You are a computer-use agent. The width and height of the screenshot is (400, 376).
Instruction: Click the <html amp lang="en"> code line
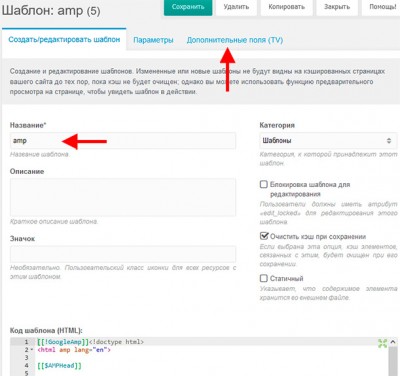coord(74,350)
